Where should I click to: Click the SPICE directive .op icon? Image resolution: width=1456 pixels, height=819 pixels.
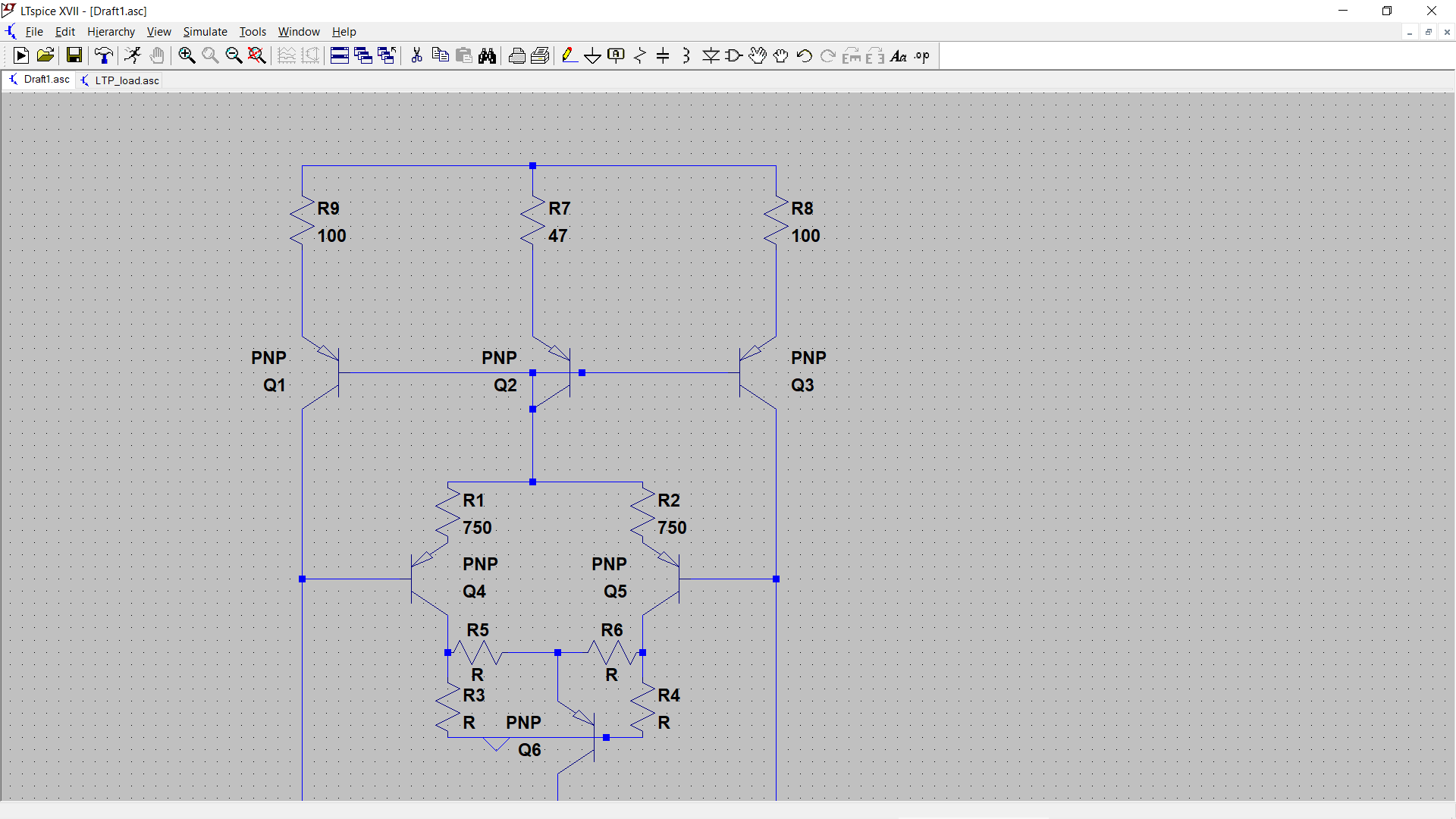pos(922,55)
